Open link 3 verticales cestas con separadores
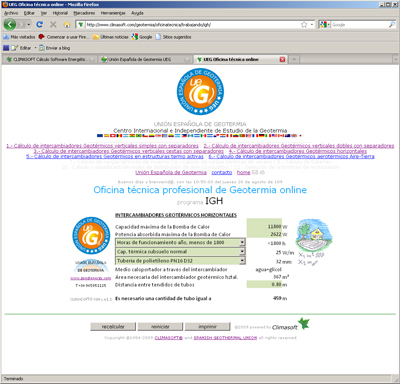Image resolution: width=400 pixels, height=384 pixels. [x=128, y=151]
